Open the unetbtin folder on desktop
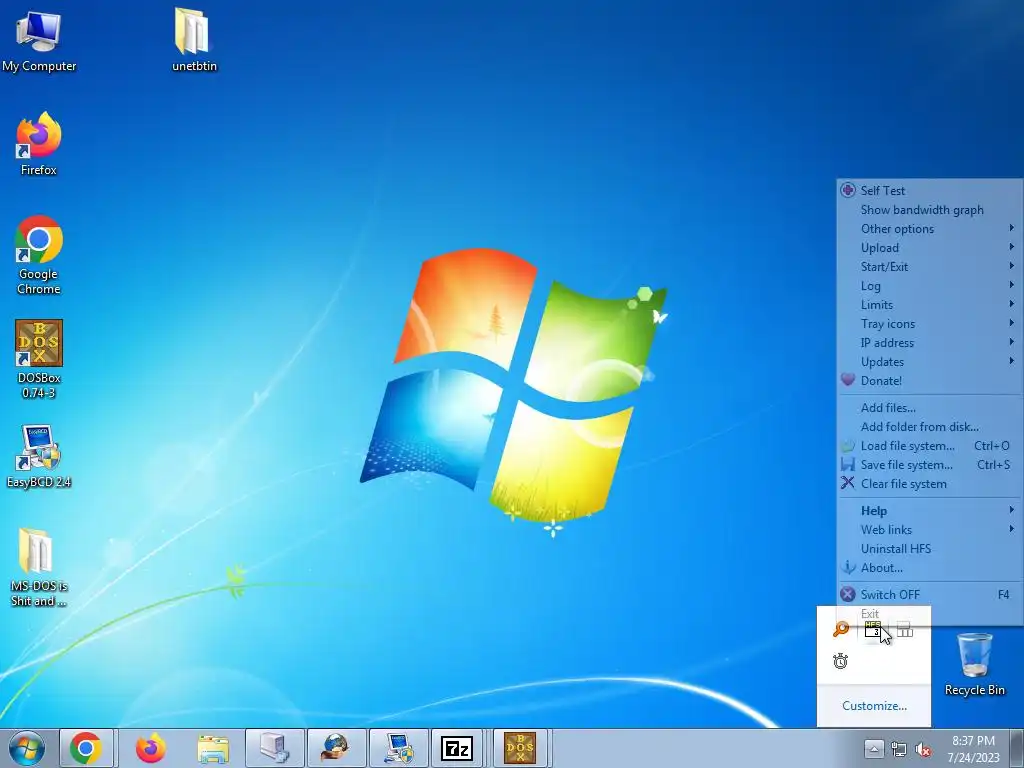The image size is (1024, 768). coord(194,40)
